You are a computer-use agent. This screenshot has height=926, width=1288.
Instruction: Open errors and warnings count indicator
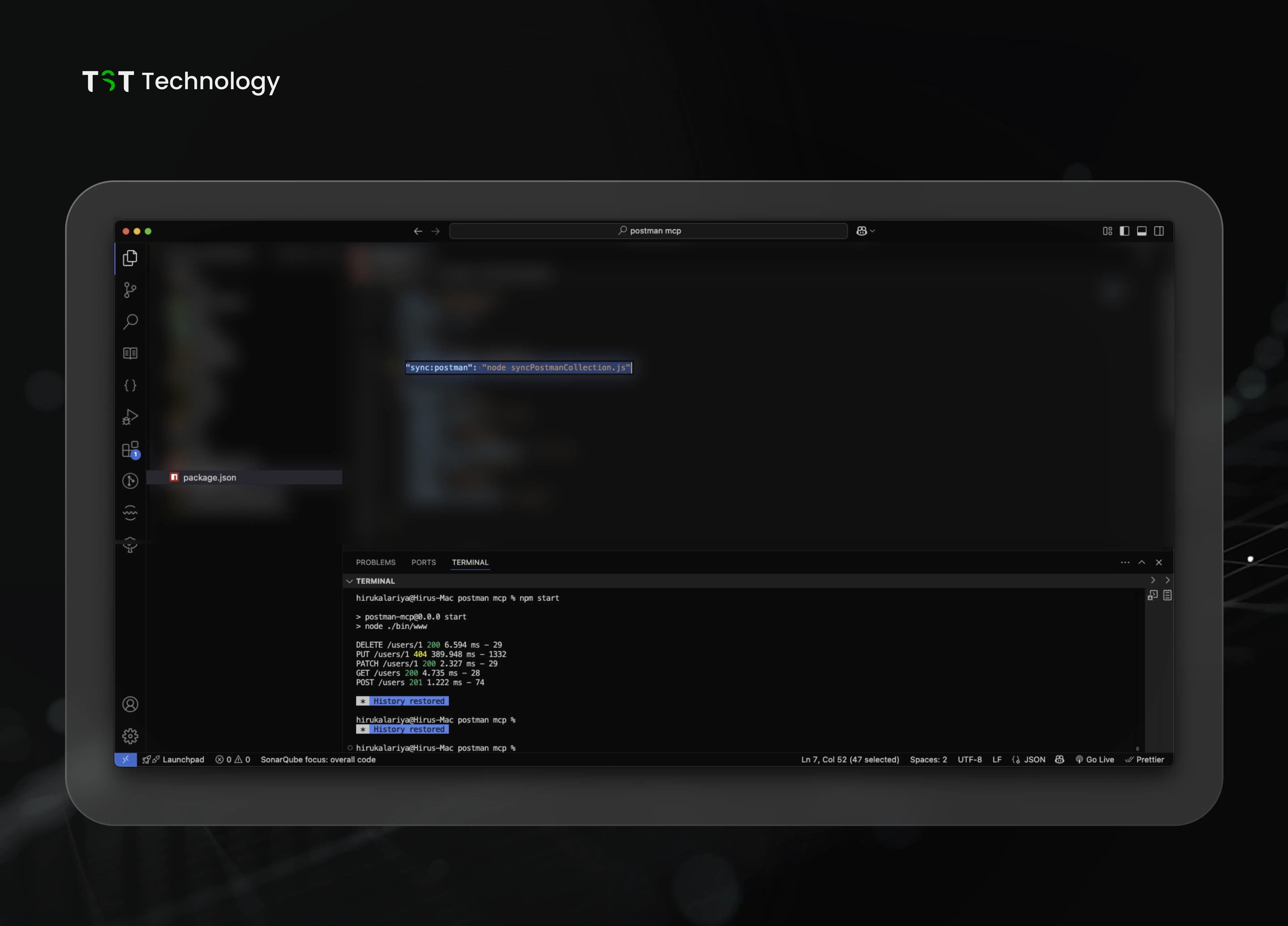pyautogui.click(x=233, y=760)
